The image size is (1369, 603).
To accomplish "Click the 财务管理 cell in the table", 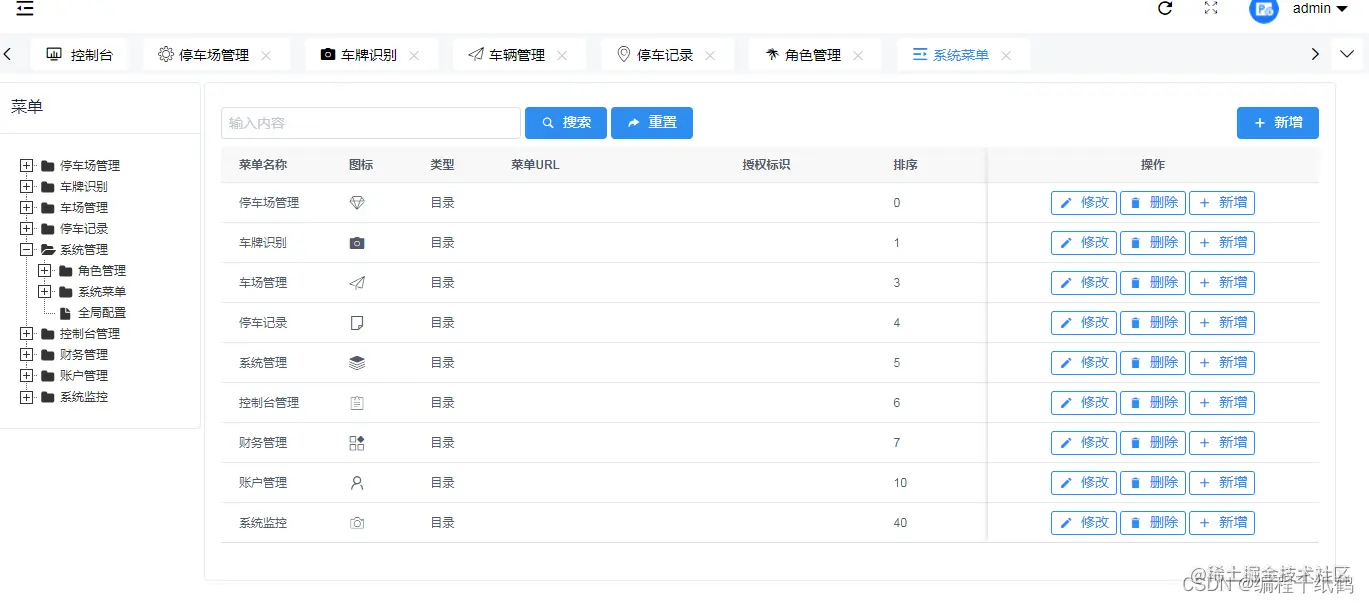I will pos(263,443).
